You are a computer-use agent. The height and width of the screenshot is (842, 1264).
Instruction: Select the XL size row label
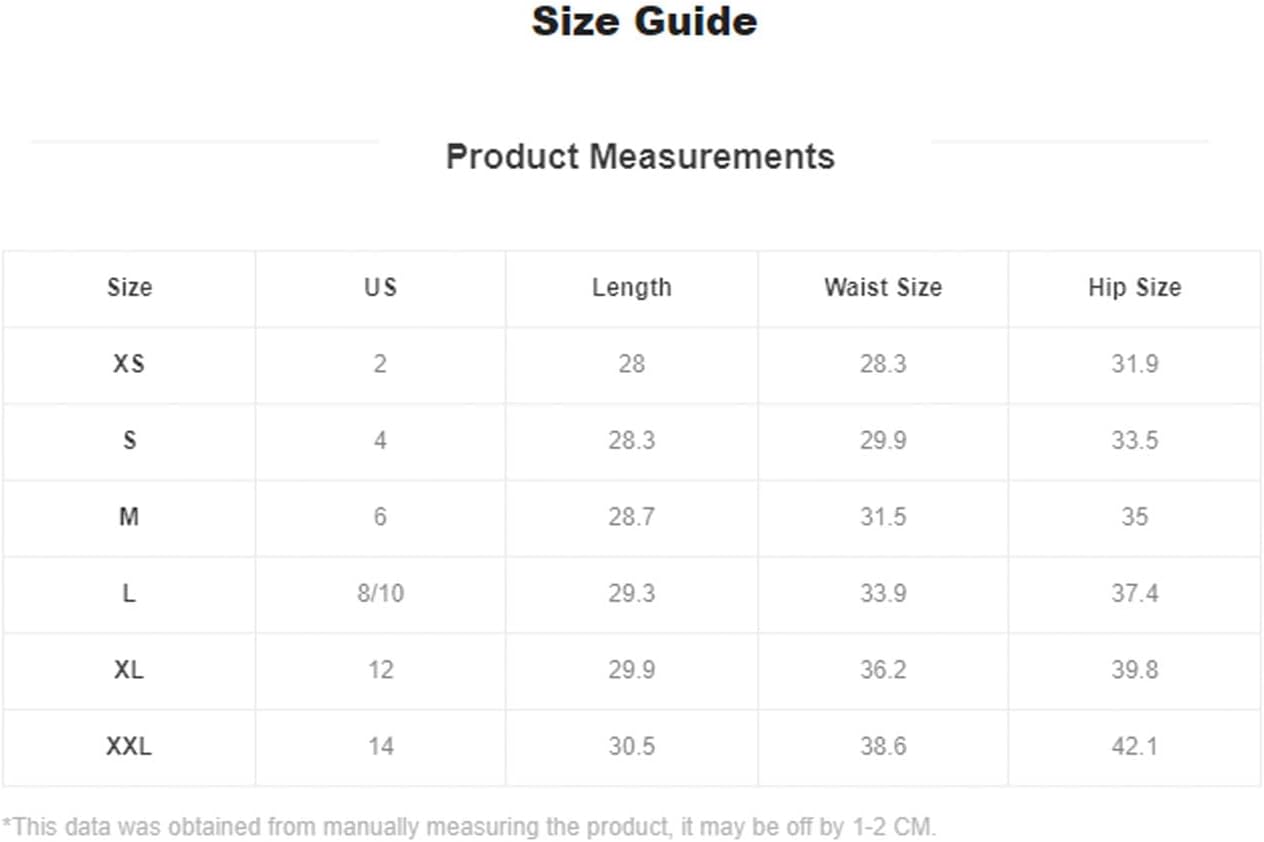pos(129,670)
